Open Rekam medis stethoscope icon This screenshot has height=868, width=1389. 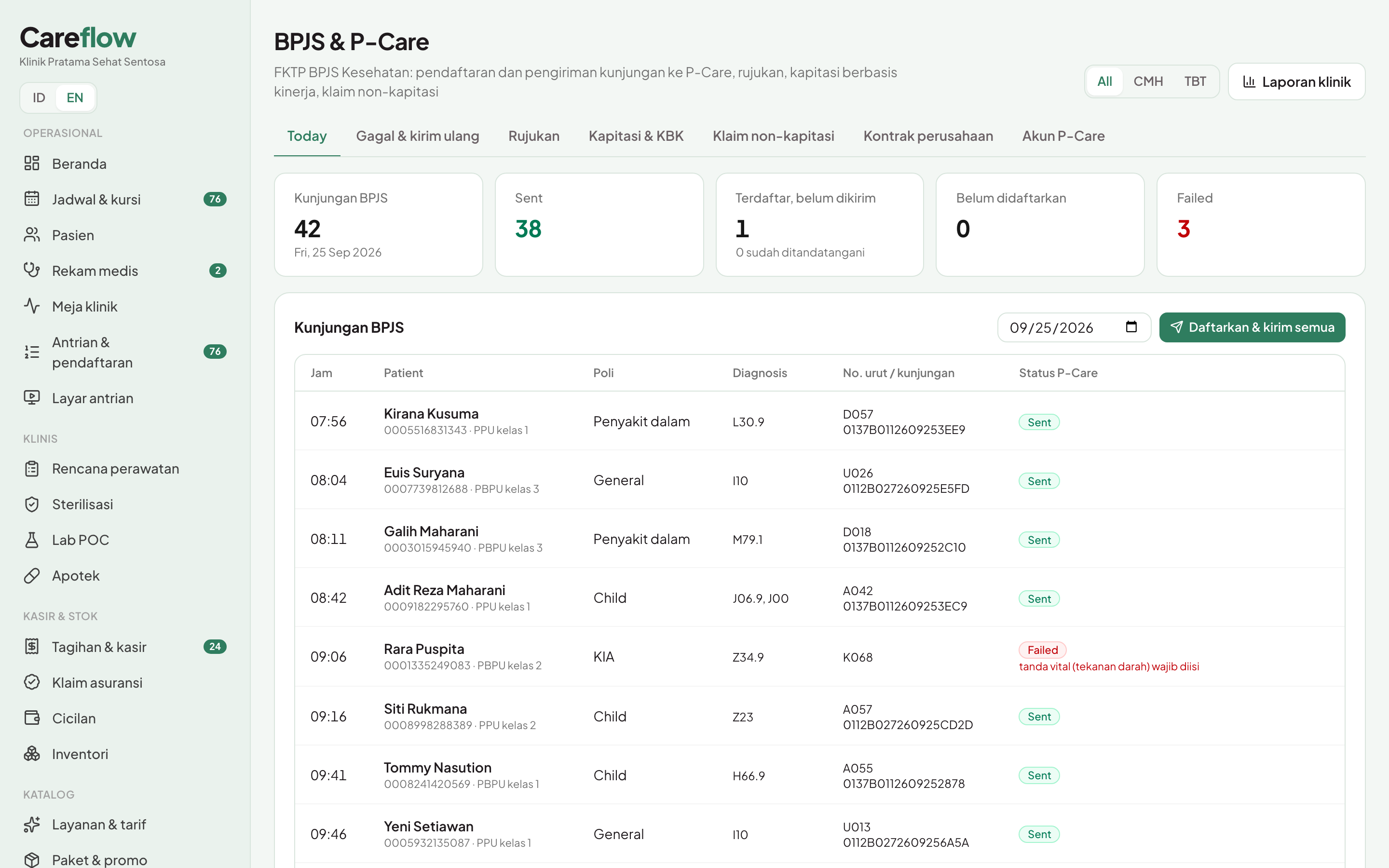click(x=31, y=271)
